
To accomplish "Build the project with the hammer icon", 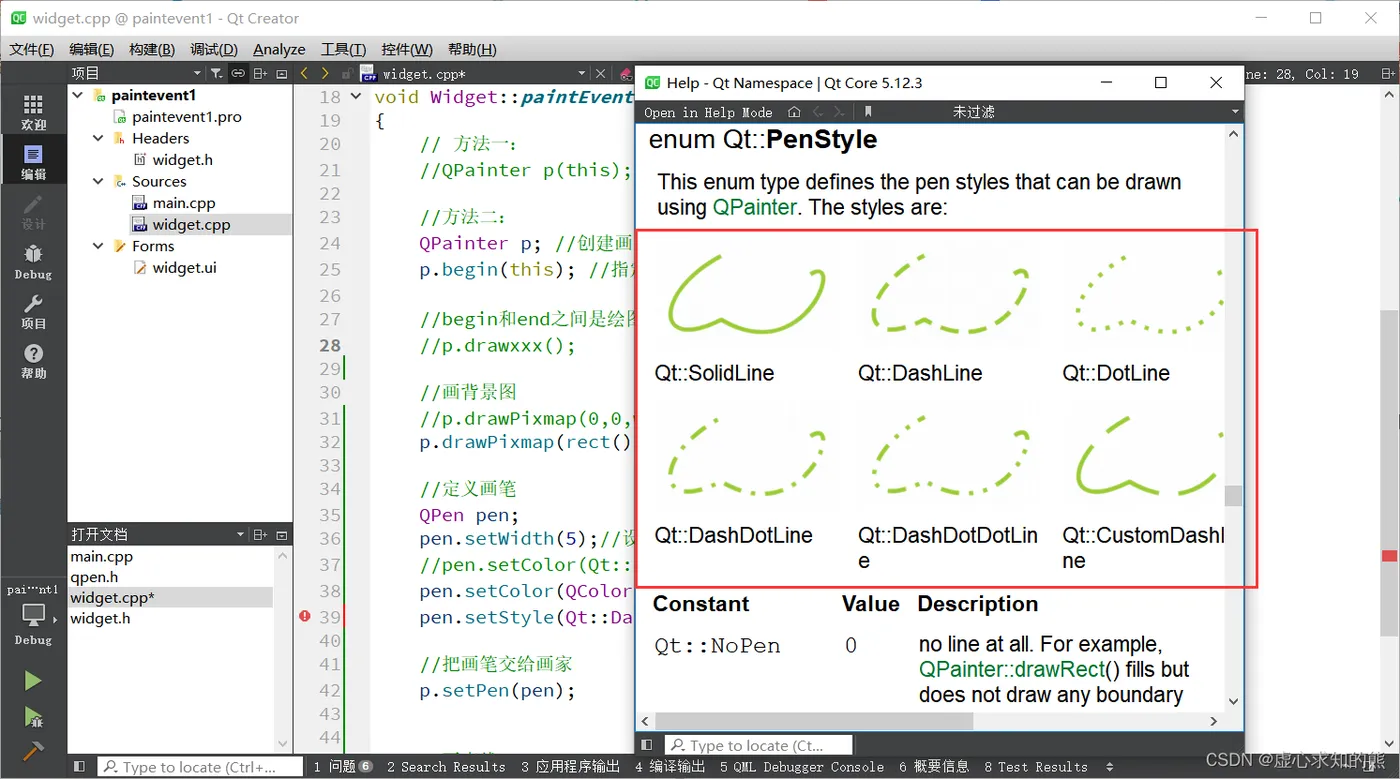I will pos(33,751).
